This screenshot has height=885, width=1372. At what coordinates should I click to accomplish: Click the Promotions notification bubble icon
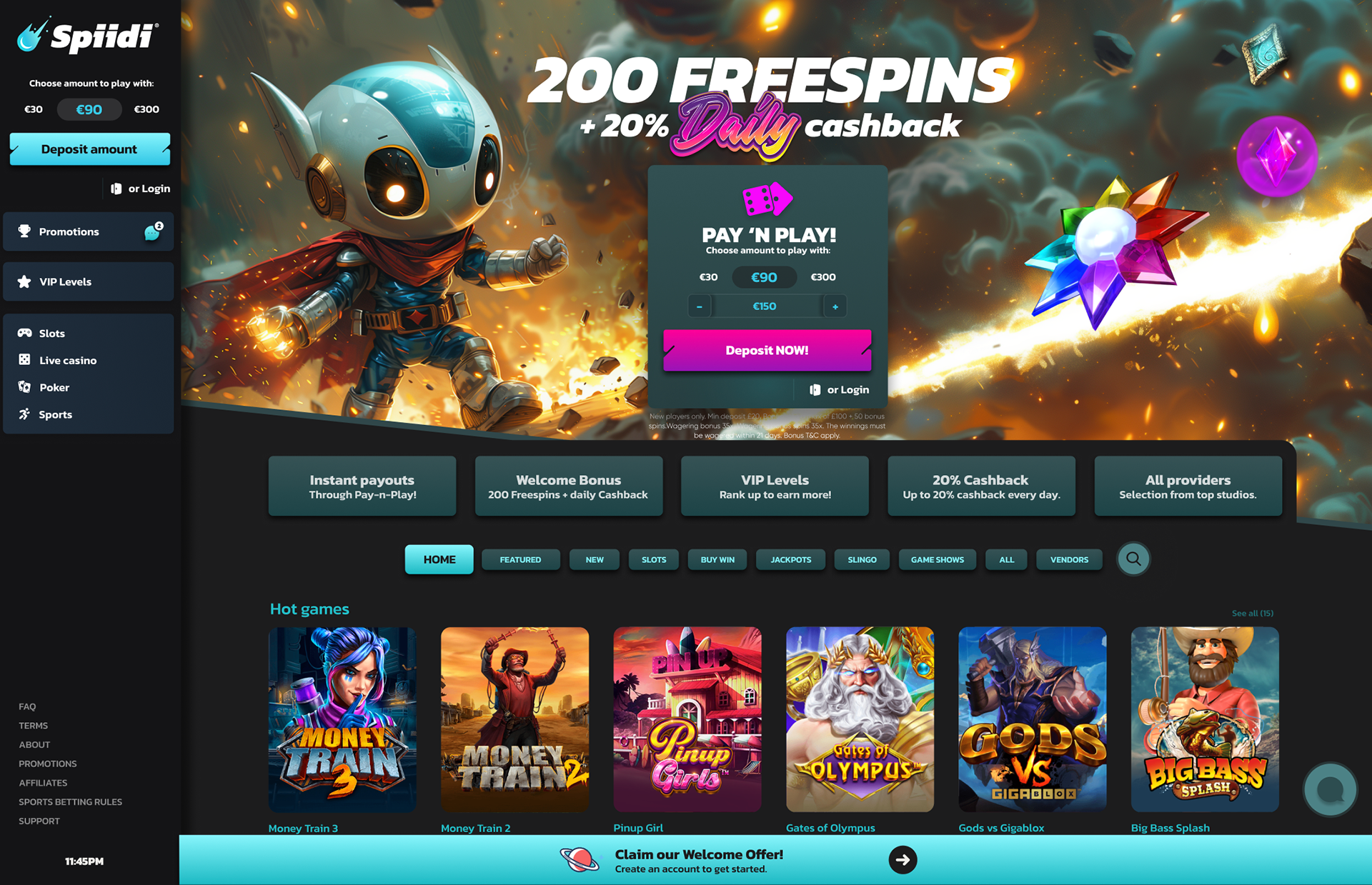coord(153,231)
